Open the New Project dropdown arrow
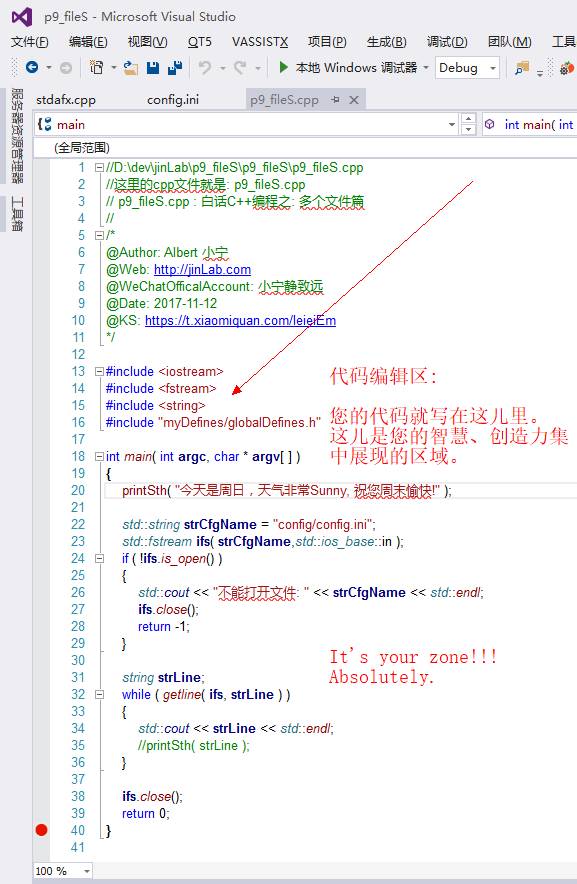Image resolution: width=577 pixels, height=884 pixels. click(113, 68)
